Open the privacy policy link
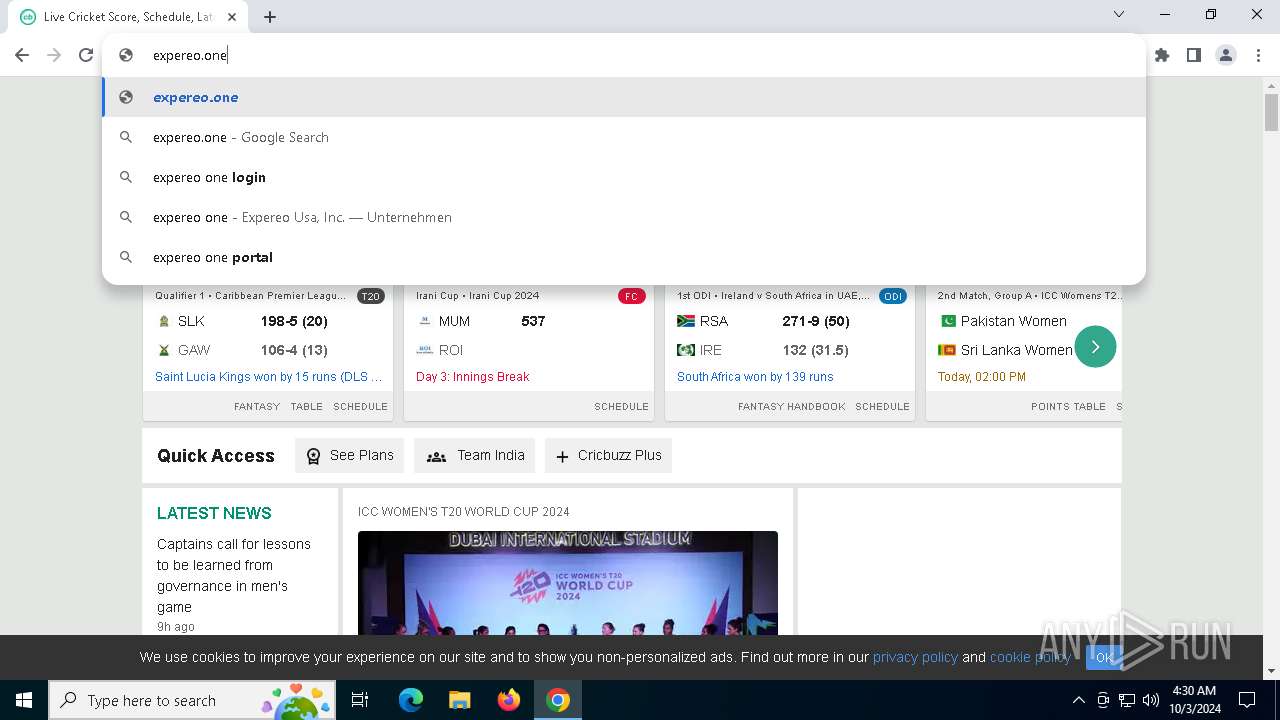 [915, 657]
